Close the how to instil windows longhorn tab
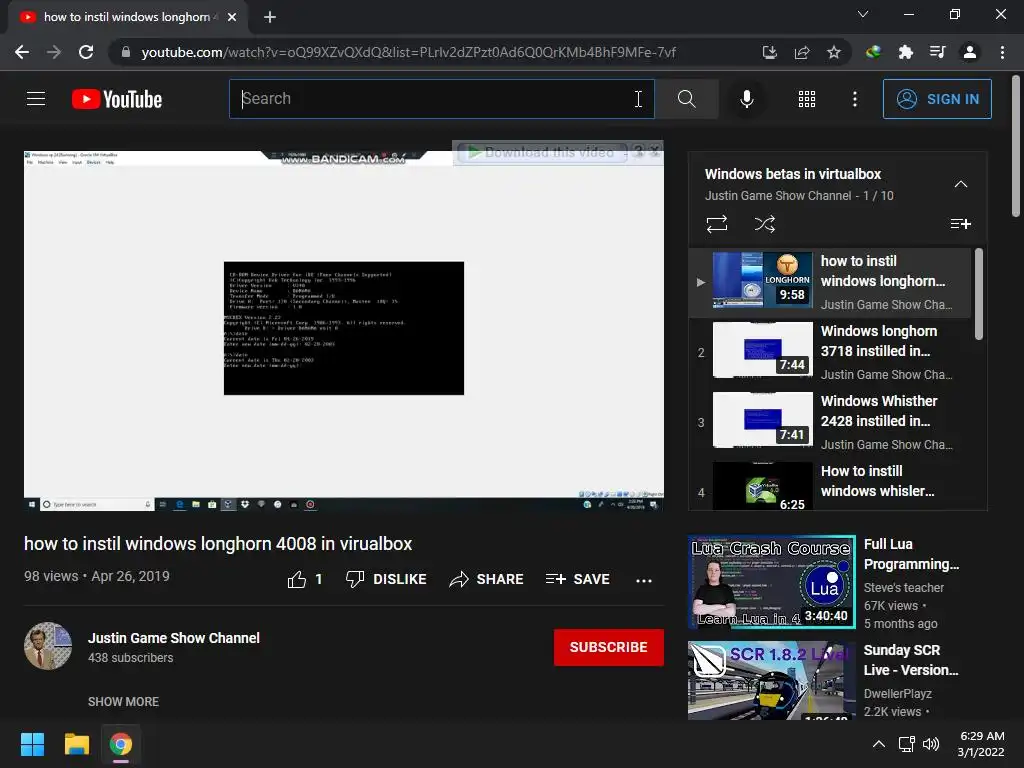Screen dimensions: 1024x768 (232, 17)
